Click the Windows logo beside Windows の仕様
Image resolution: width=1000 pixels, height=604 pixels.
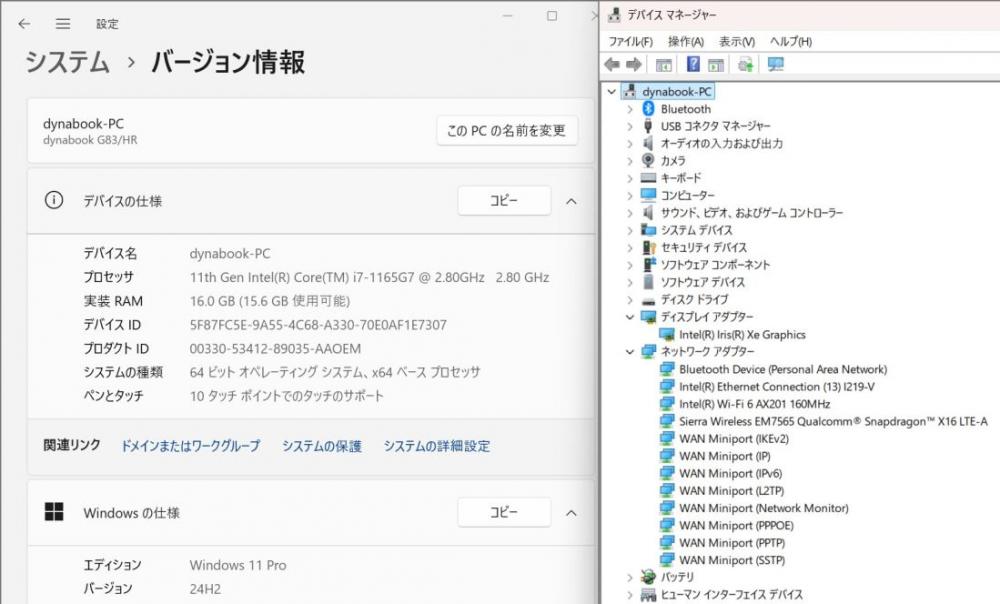54,512
